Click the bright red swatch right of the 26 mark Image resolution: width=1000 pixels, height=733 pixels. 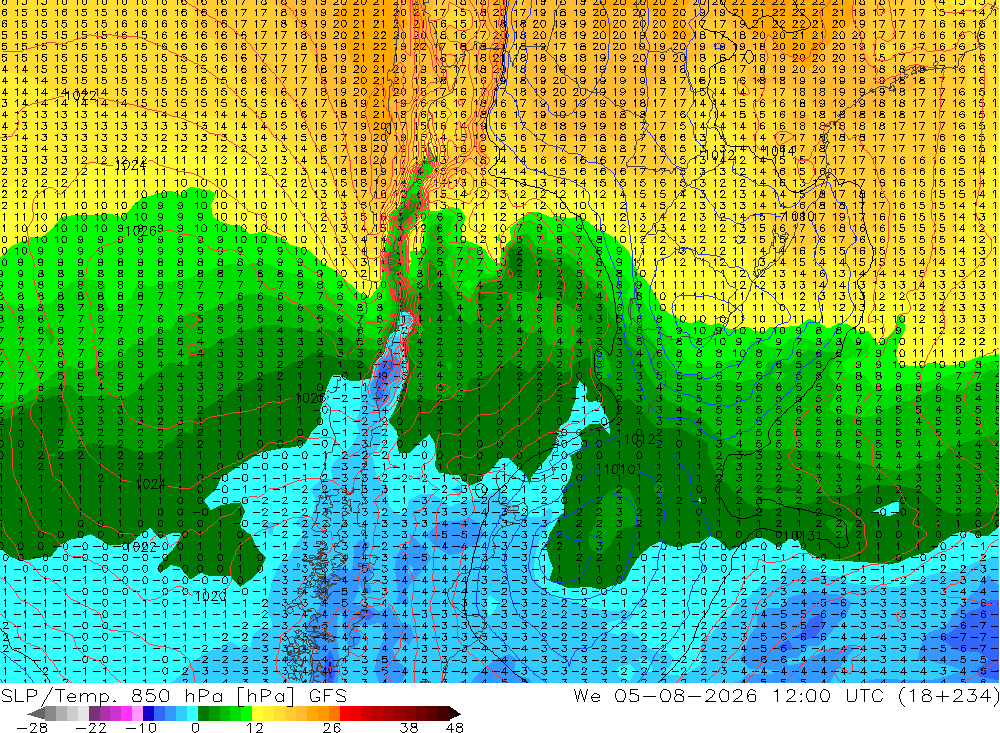coord(345,714)
